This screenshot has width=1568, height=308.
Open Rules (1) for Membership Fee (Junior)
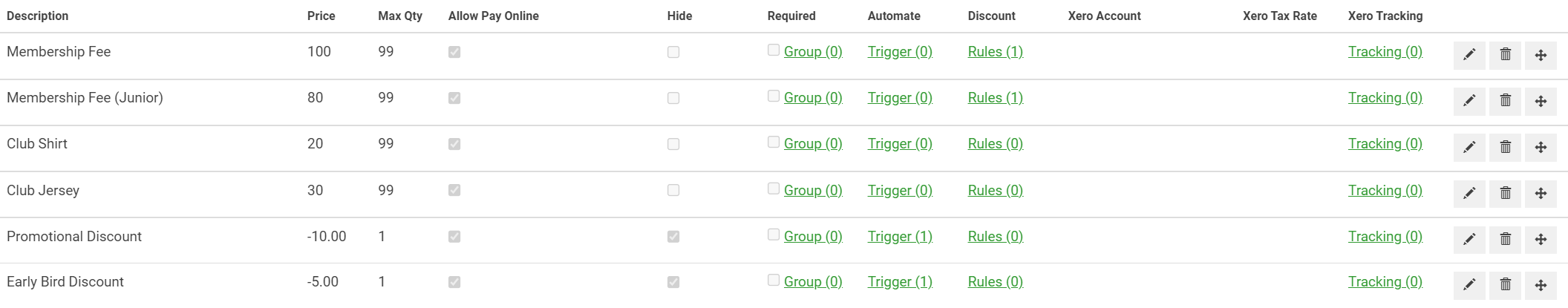(x=996, y=98)
